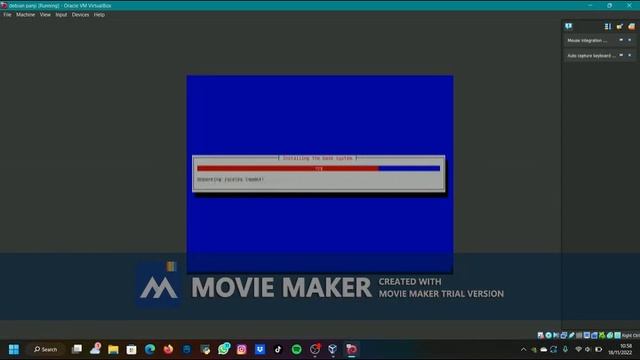Click the mouse integration status icon
This screenshot has height=360, width=640.
pyautogui.click(x=610, y=336)
